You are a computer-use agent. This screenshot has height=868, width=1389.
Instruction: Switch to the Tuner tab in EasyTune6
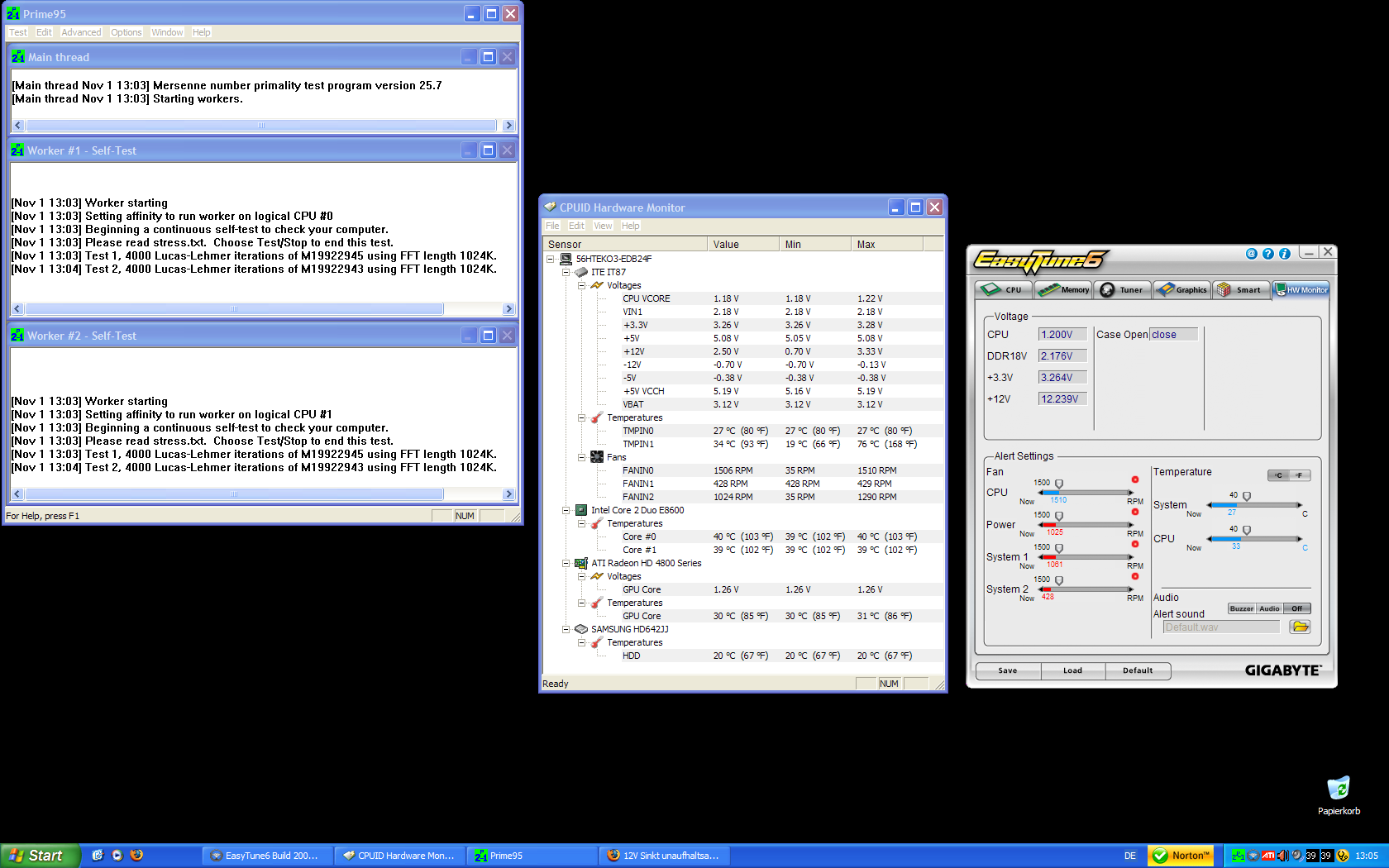[x=1124, y=289]
